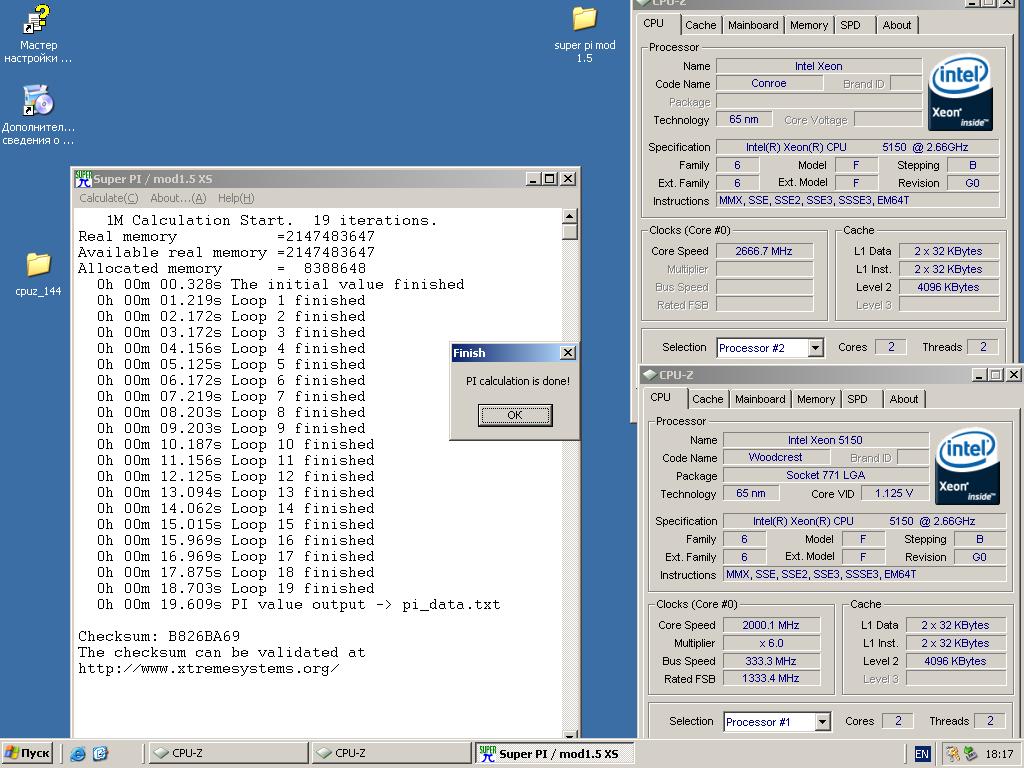Screen dimensions: 1024x768
Task: Minimize the Super PI window
Action: 534,179
